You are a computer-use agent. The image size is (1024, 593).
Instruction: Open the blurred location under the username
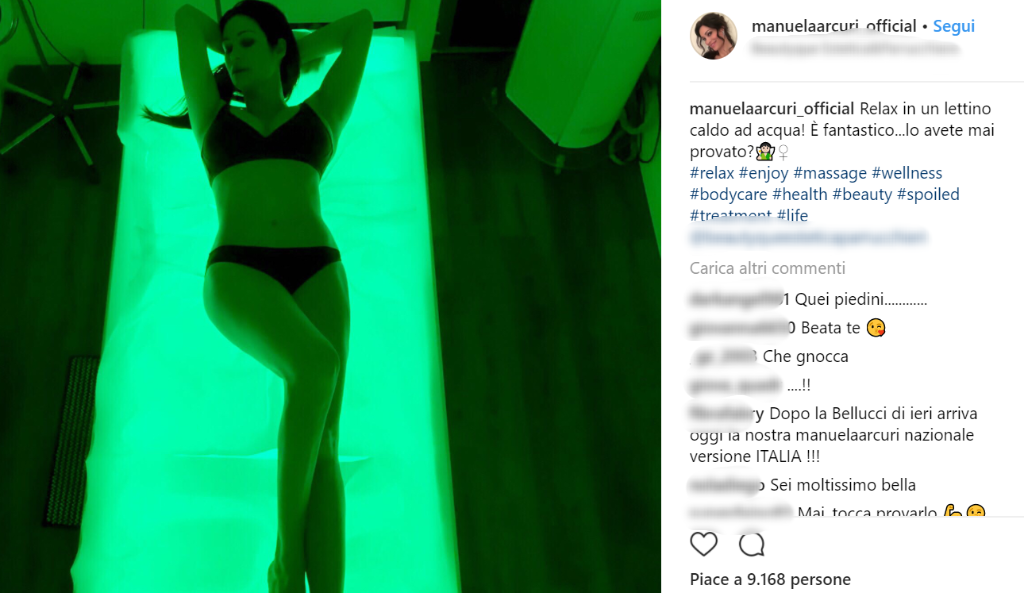tap(855, 49)
